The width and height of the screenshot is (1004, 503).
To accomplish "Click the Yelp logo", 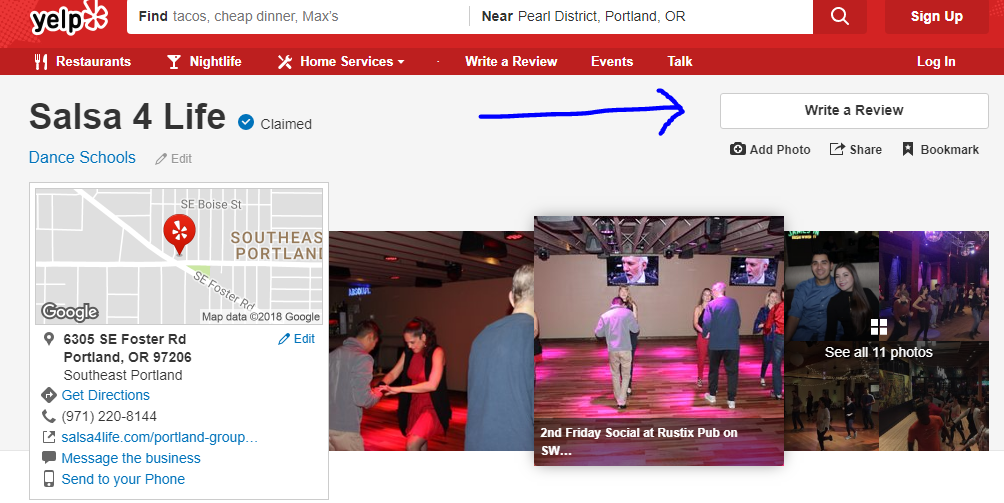I will 69,19.
